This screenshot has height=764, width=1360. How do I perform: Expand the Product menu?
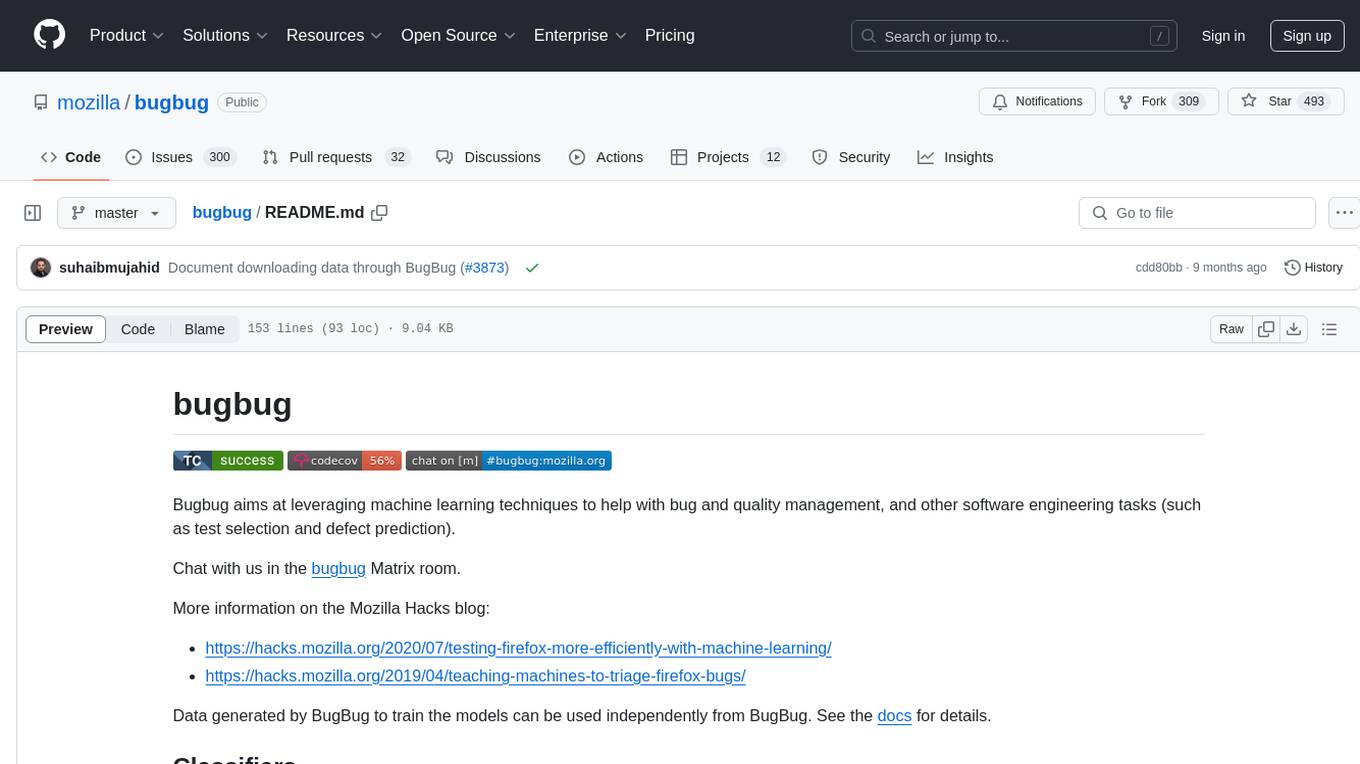(127, 35)
